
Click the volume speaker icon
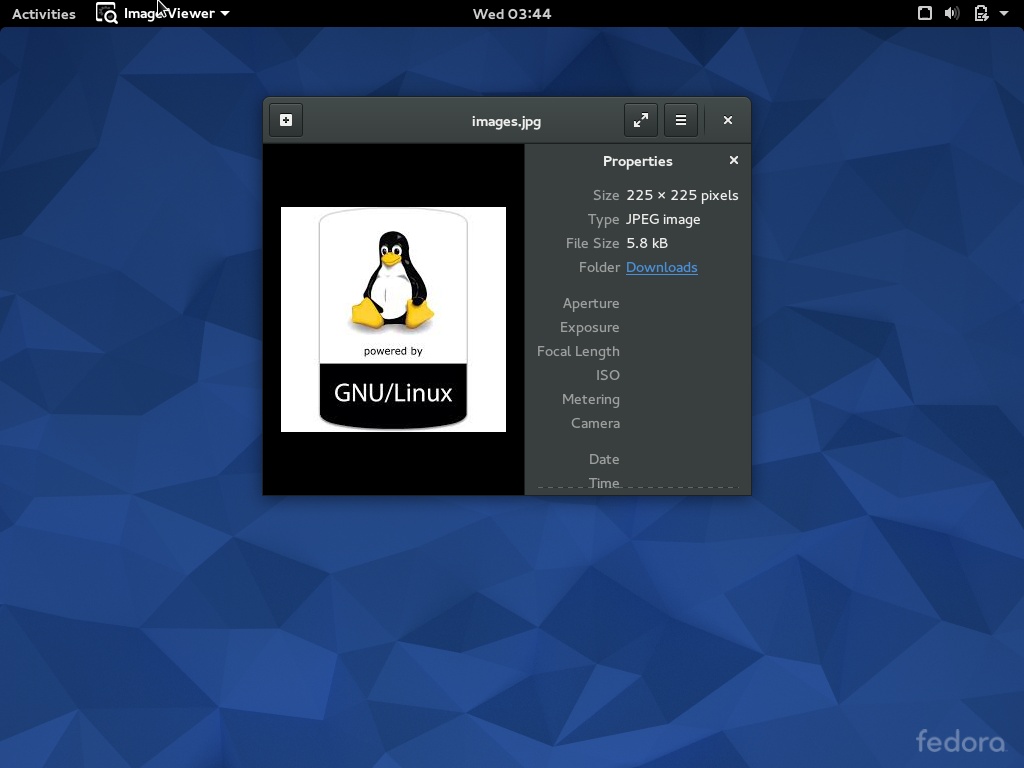point(952,13)
